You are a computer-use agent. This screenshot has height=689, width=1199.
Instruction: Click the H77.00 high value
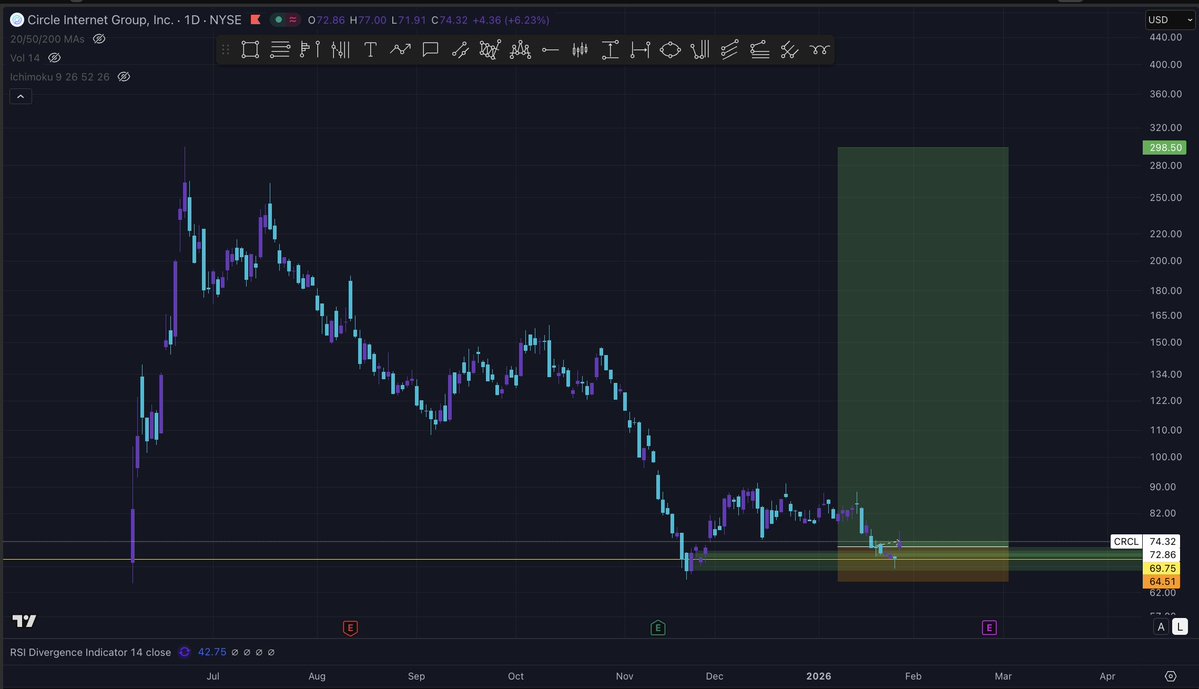pyautogui.click(x=368, y=20)
